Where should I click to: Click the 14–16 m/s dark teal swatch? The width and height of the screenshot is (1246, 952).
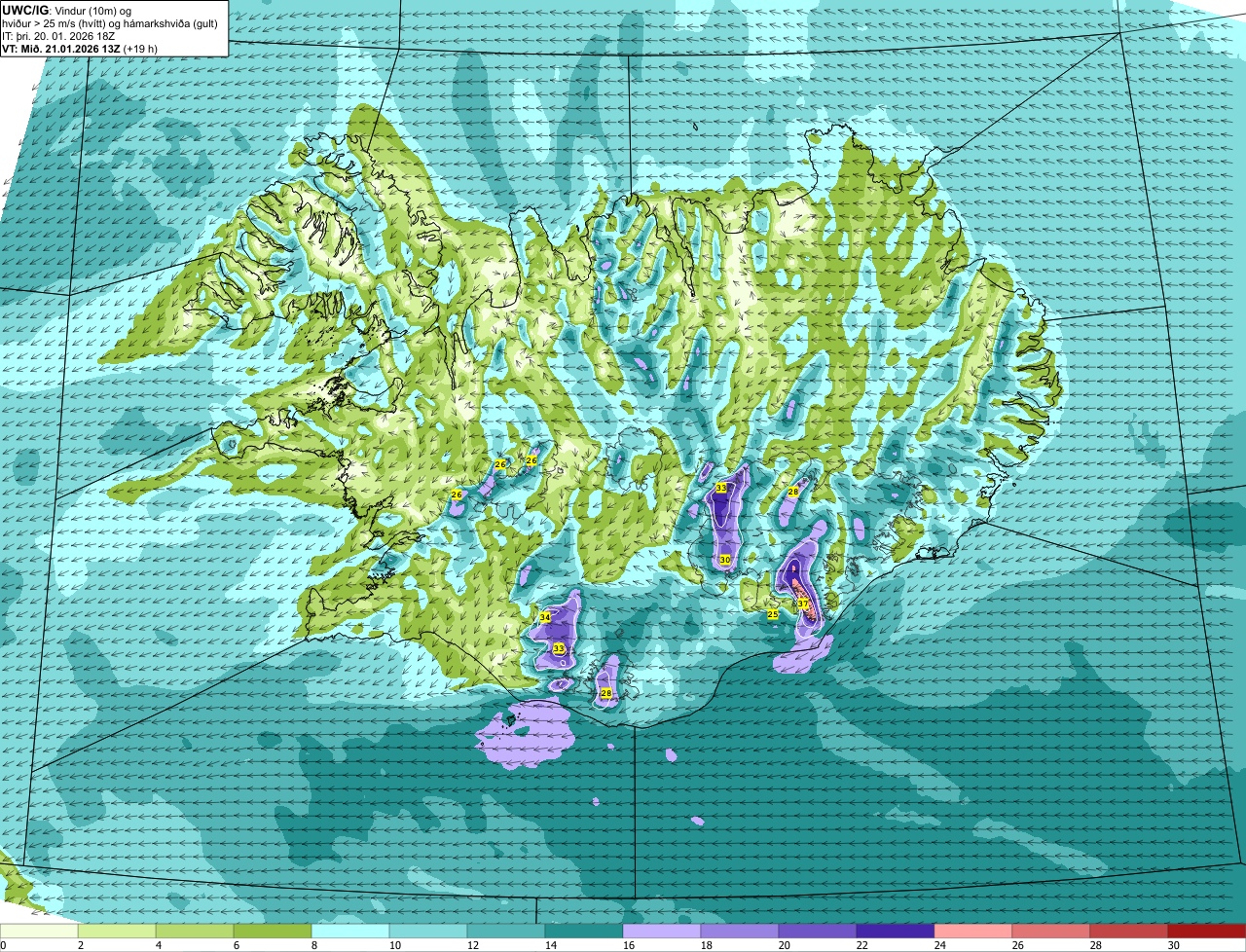point(584,932)
